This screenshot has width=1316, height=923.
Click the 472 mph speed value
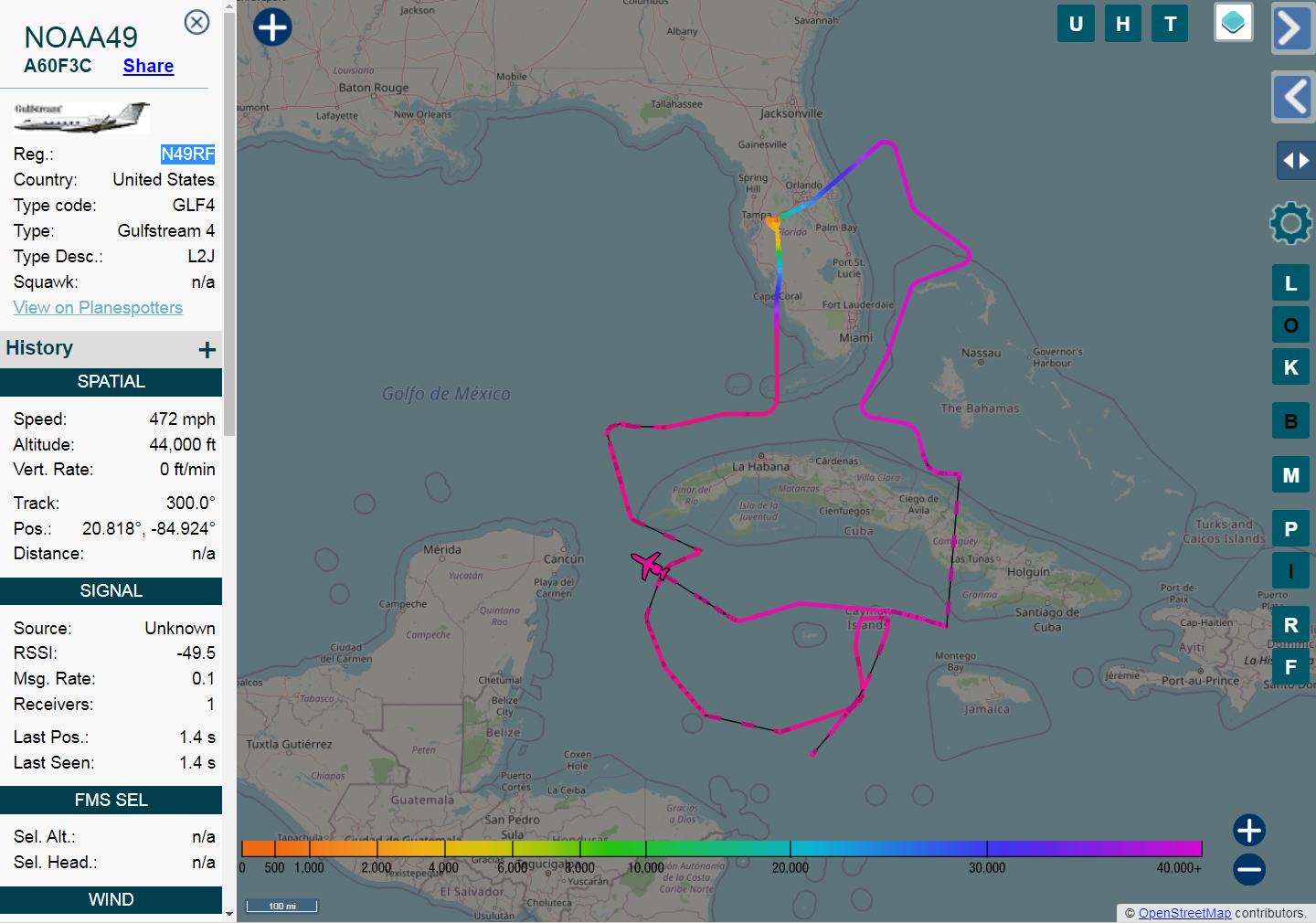point(182,419)
